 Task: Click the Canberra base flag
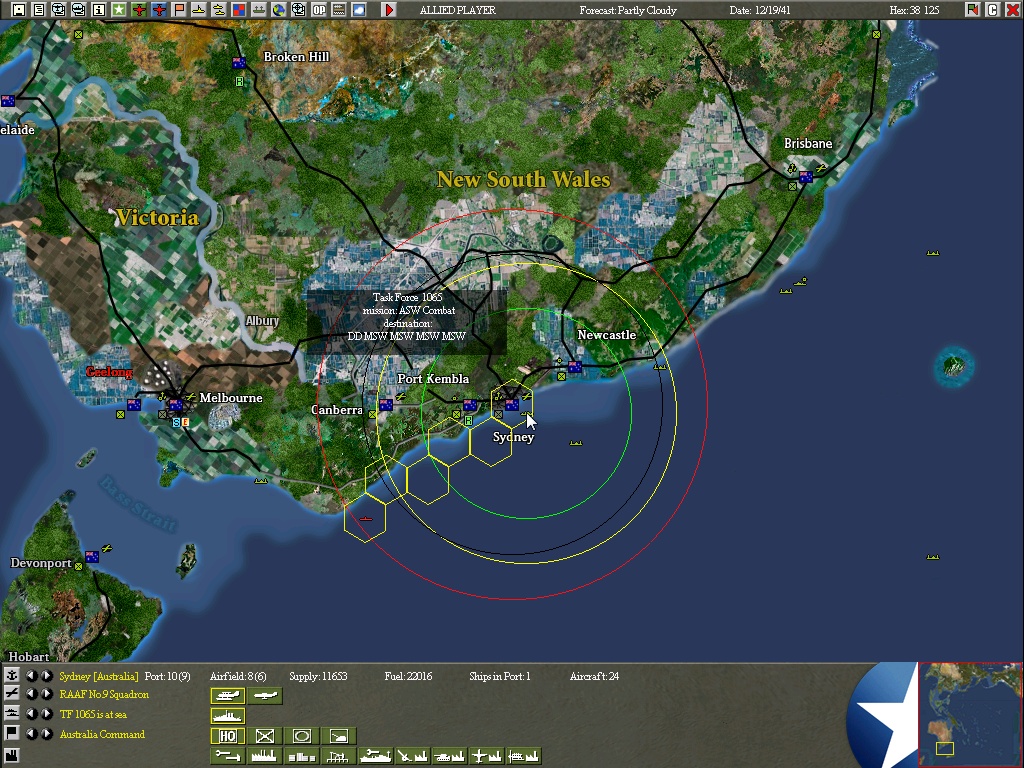[386, 405]
